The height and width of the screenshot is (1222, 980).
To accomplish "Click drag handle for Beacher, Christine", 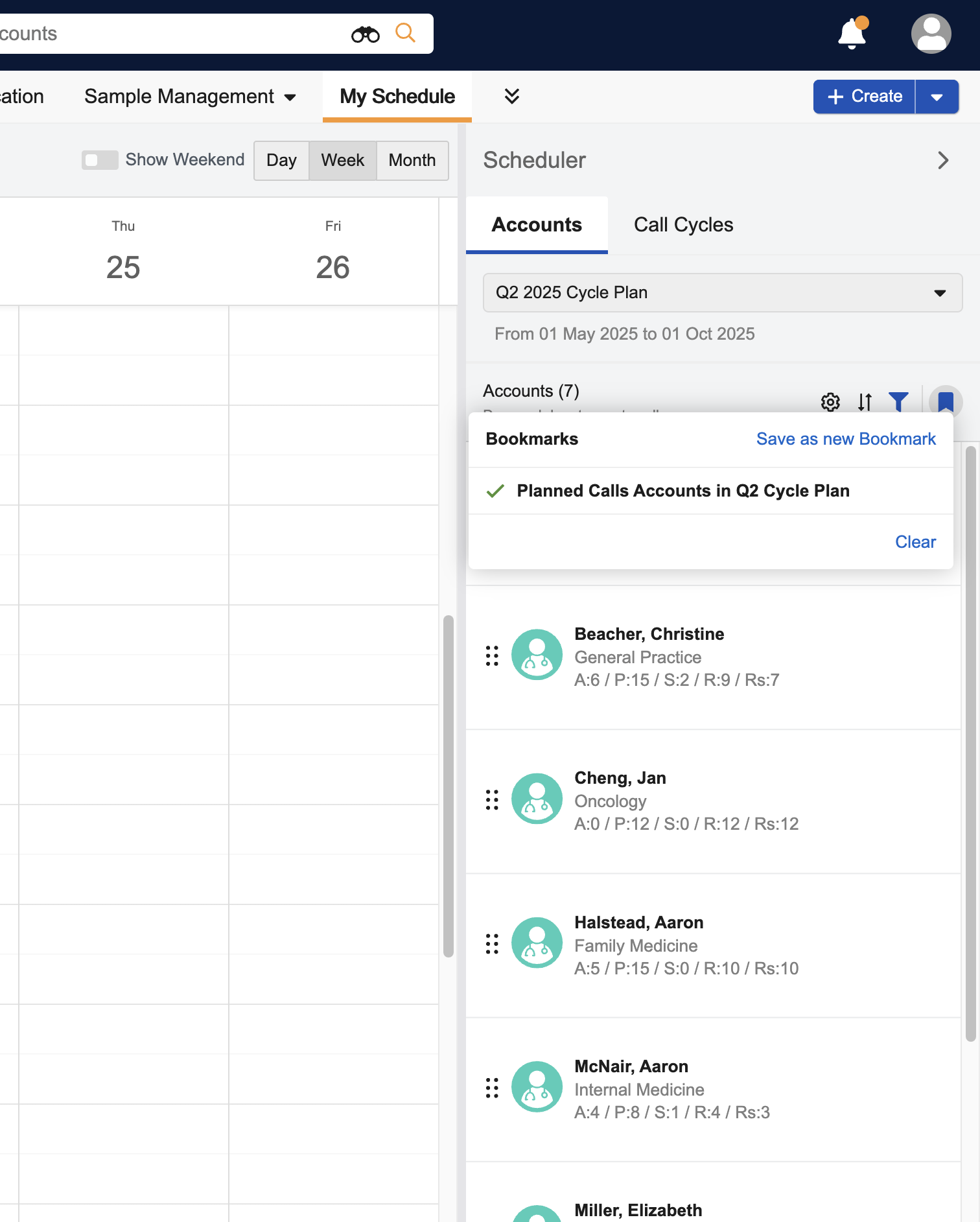I will coord(492,655).
